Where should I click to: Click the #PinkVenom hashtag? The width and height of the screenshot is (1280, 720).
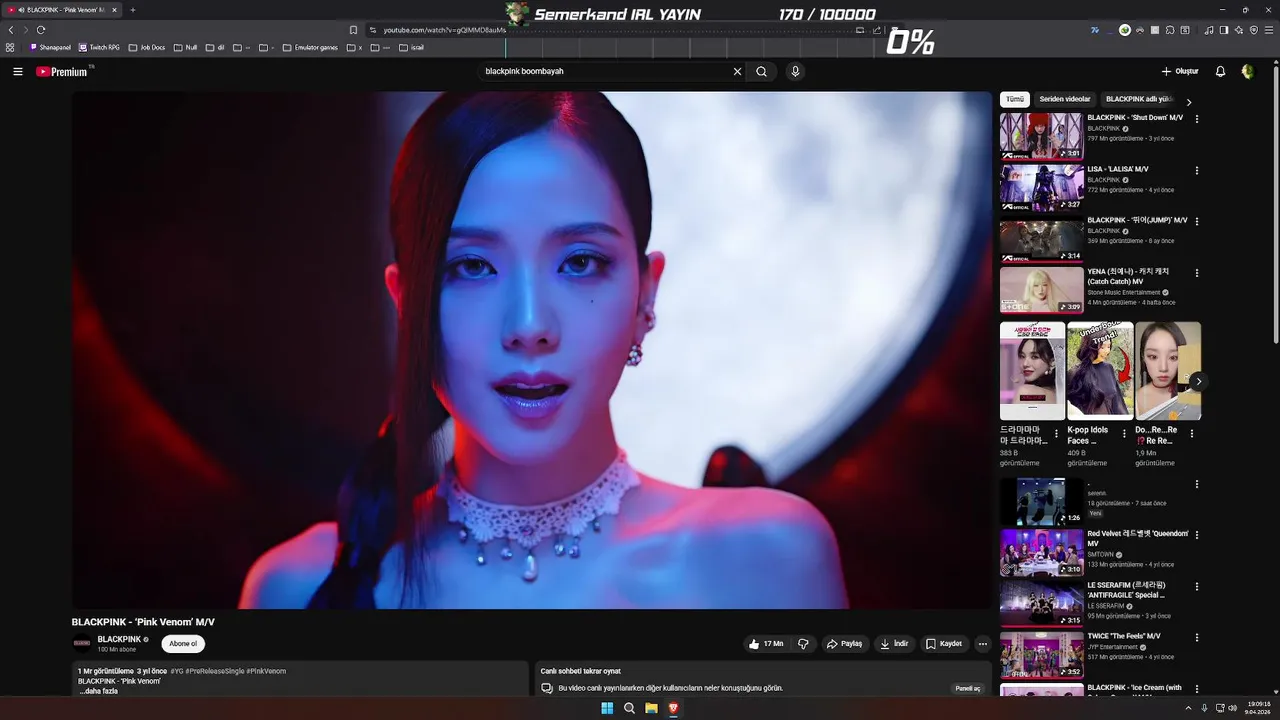[x=266, y=671]
